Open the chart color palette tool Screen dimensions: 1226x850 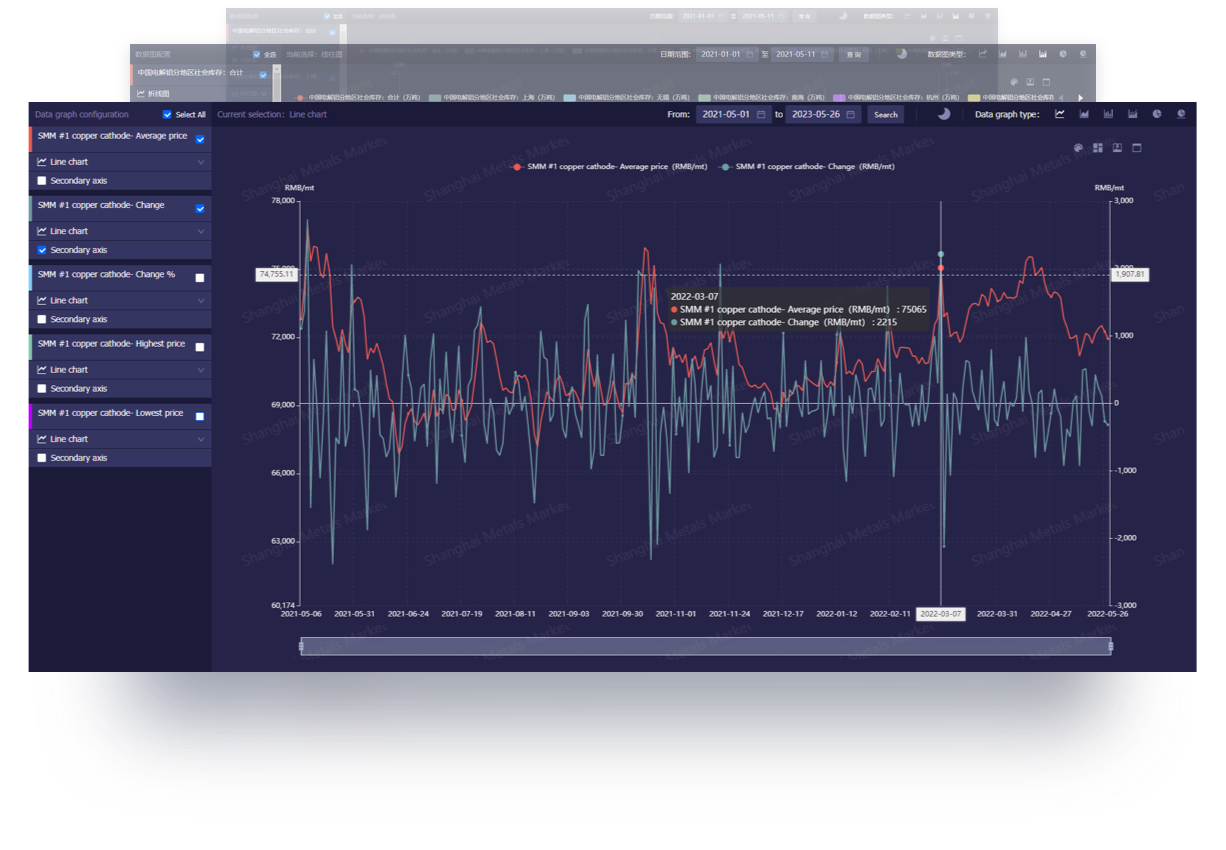tap(1079, 148)
